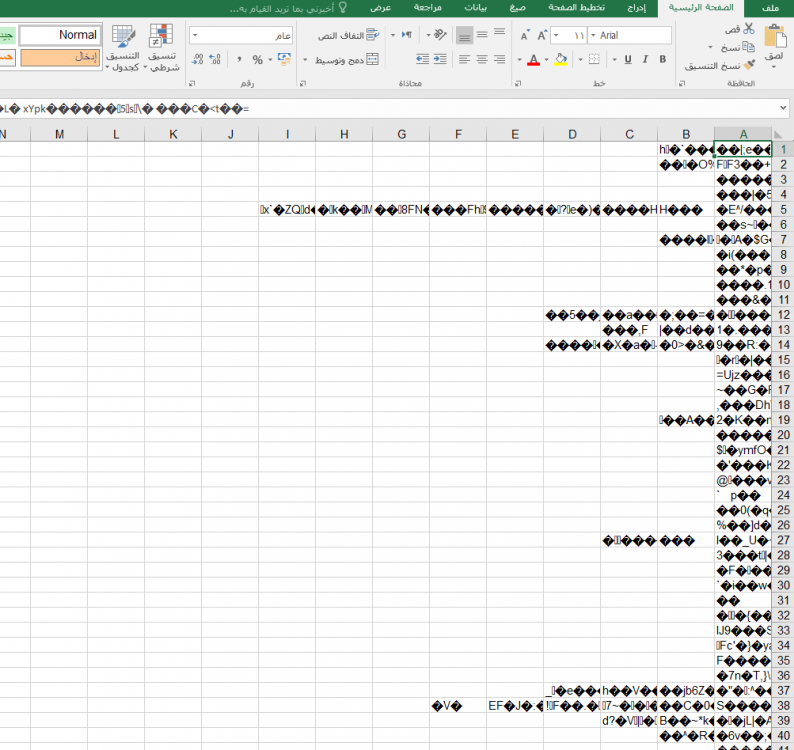Switch to Formulas (صيغ) tab
The width and height of the screenshot is (794, 750).
point(518,8)
